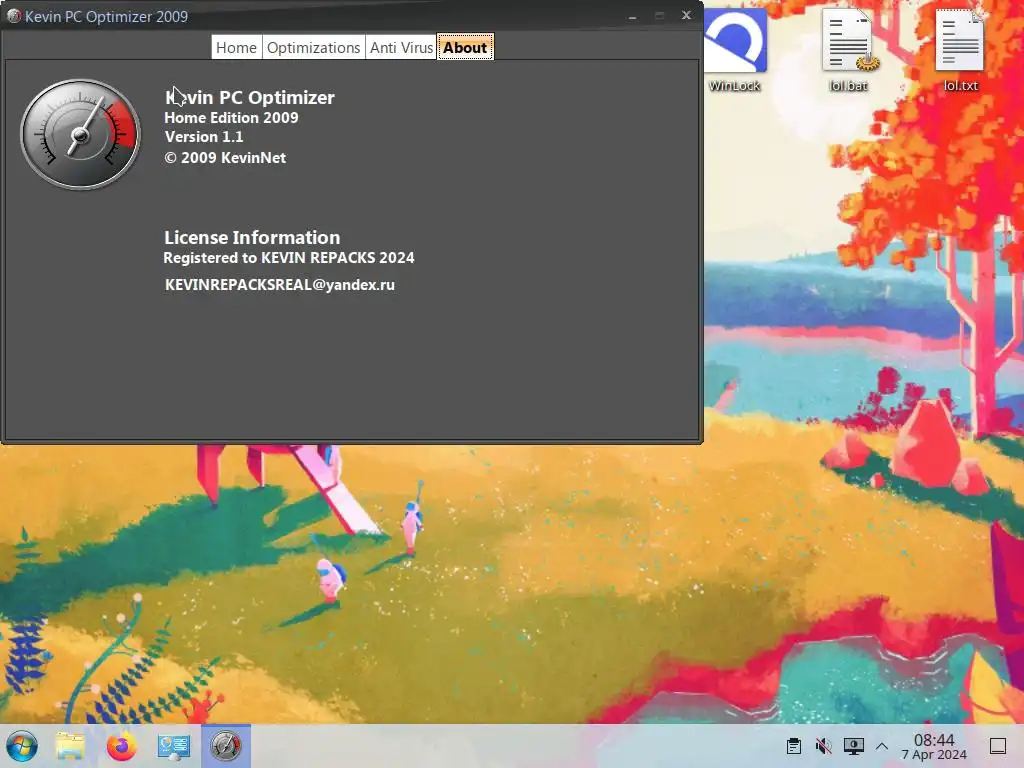The image size is (1024, 768).
Task: Open the clipboard tray icon
Action: 794,746
